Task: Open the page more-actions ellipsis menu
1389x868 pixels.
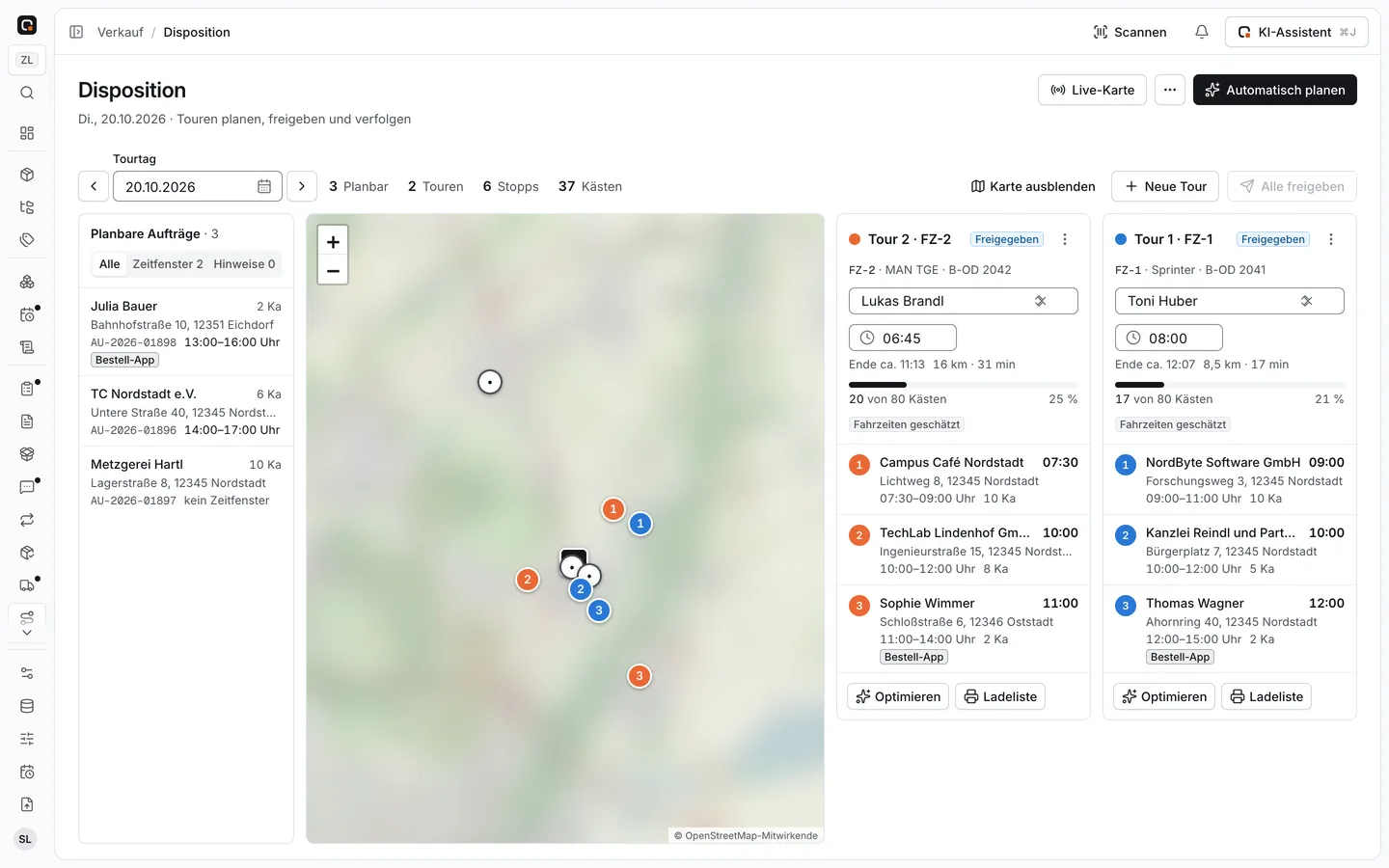Action: (x=1170, y=90)
